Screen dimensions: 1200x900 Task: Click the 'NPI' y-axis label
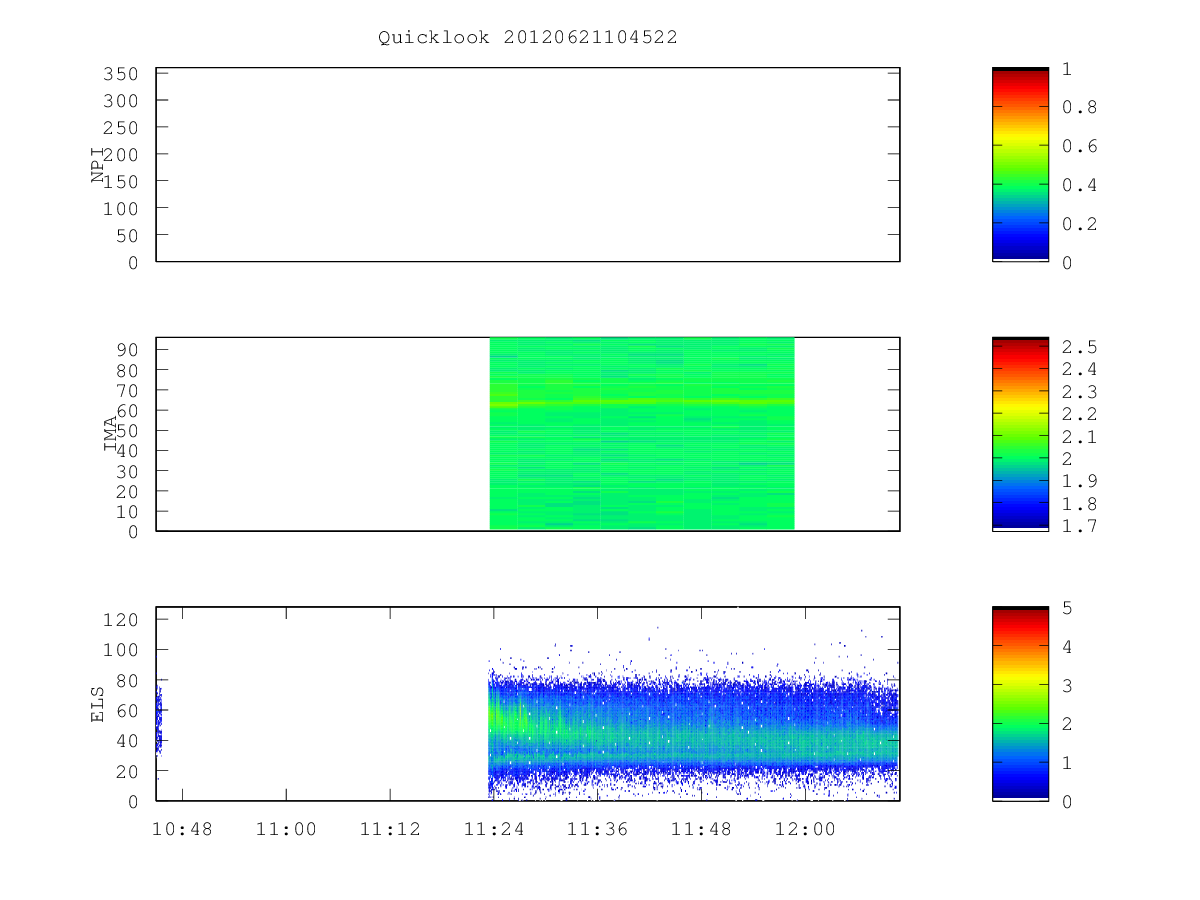click(98, 165)
